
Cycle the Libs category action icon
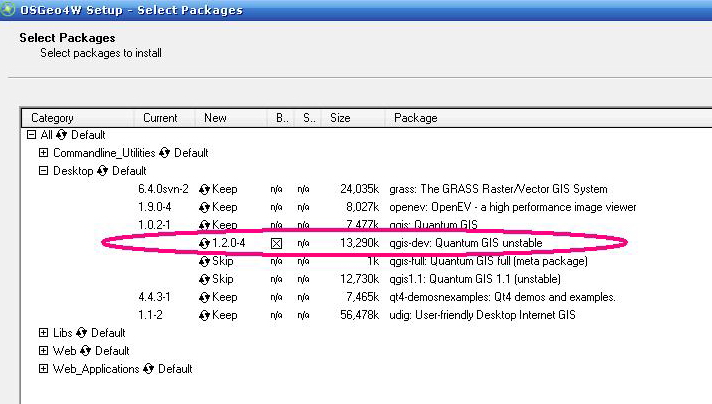pyautogui.click(x=82, y=333)
